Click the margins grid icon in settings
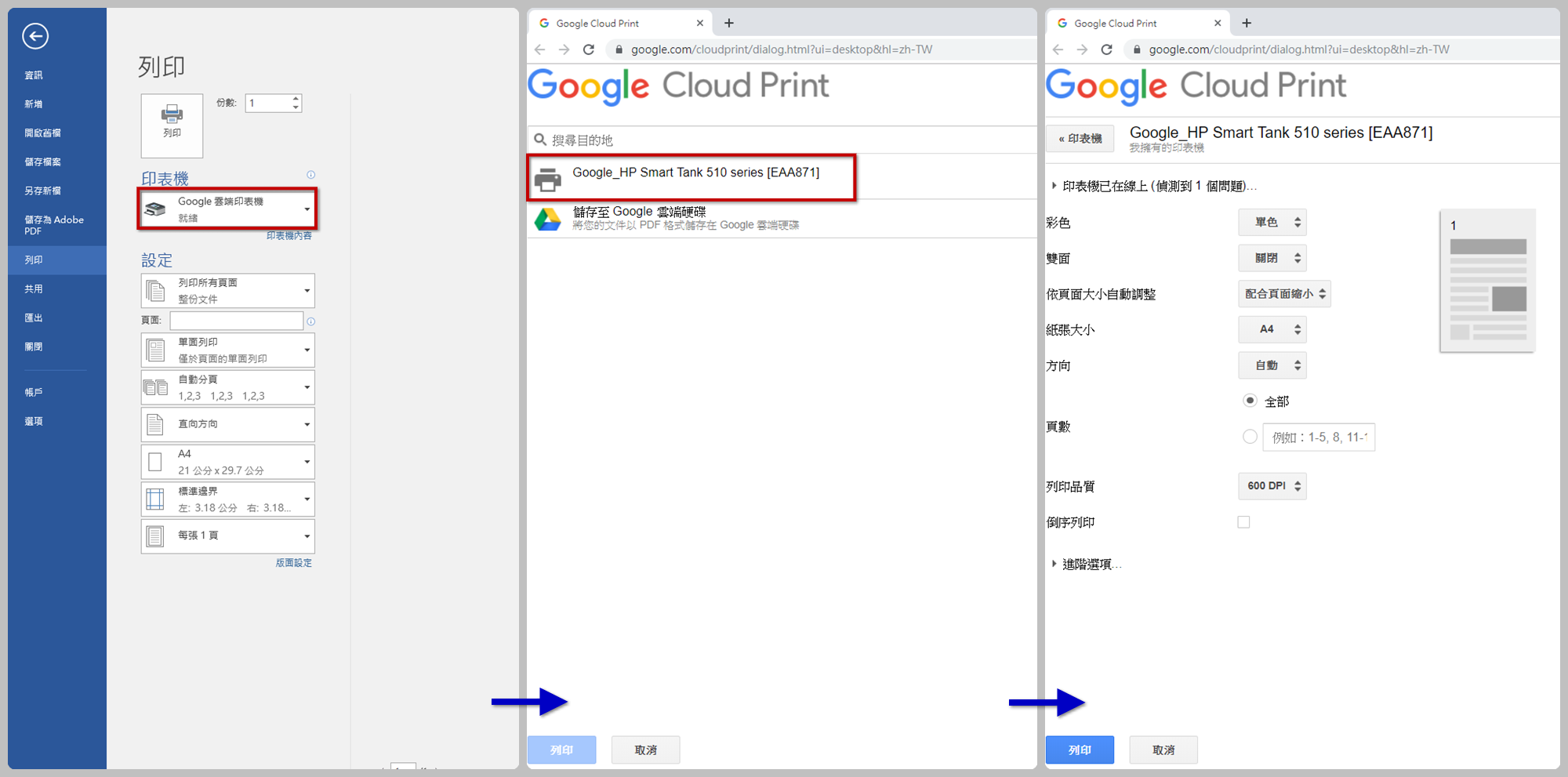 pos(155,499)
